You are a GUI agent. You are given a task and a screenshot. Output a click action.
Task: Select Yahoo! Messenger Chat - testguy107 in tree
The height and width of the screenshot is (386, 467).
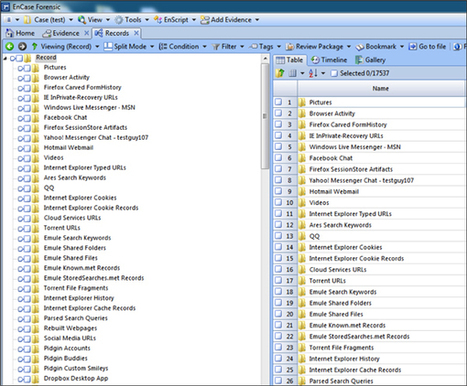[96, 138]
